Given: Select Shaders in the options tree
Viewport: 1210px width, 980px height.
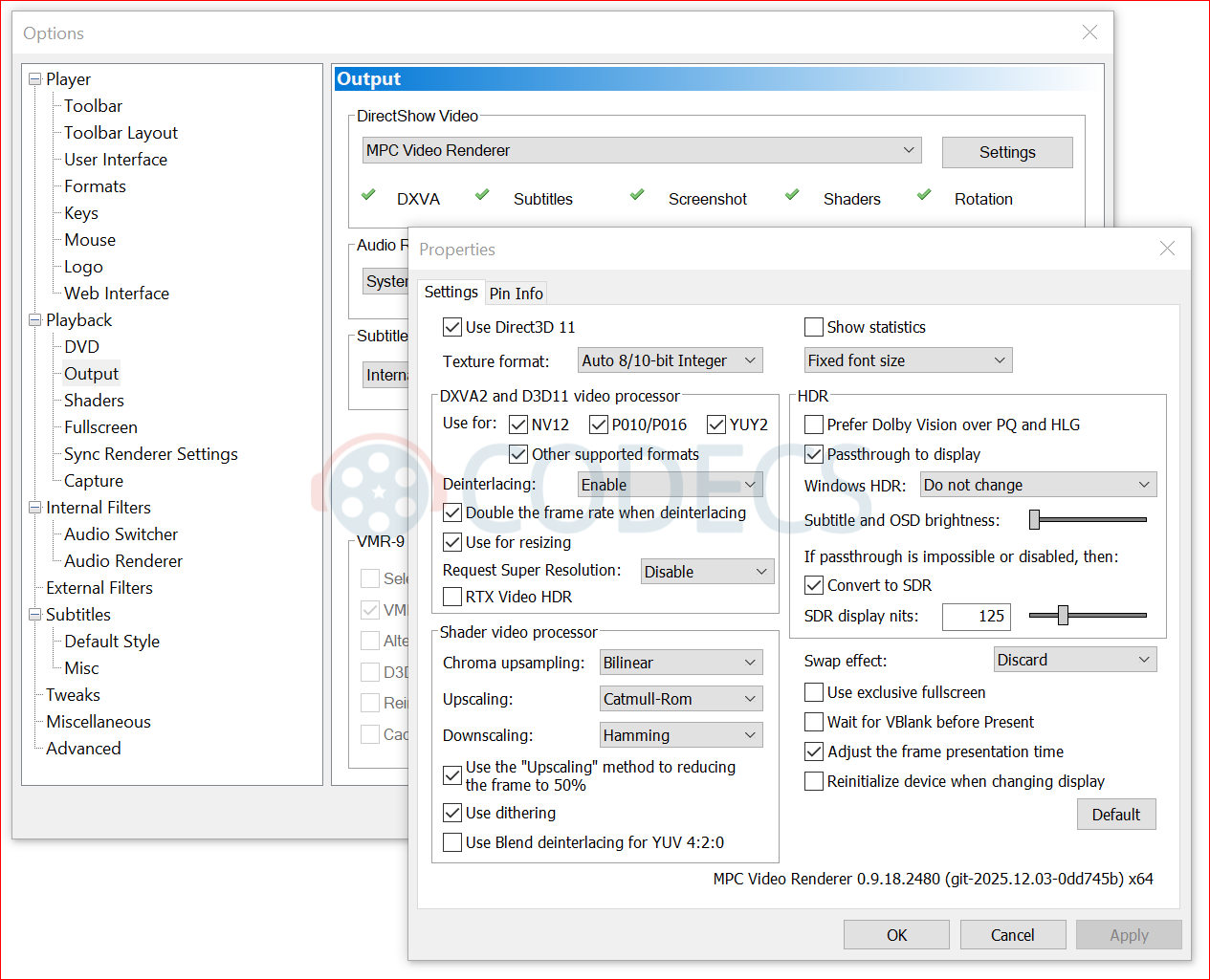Looking at the screenshot, I should pyautogui.click(x=94, y=401).
